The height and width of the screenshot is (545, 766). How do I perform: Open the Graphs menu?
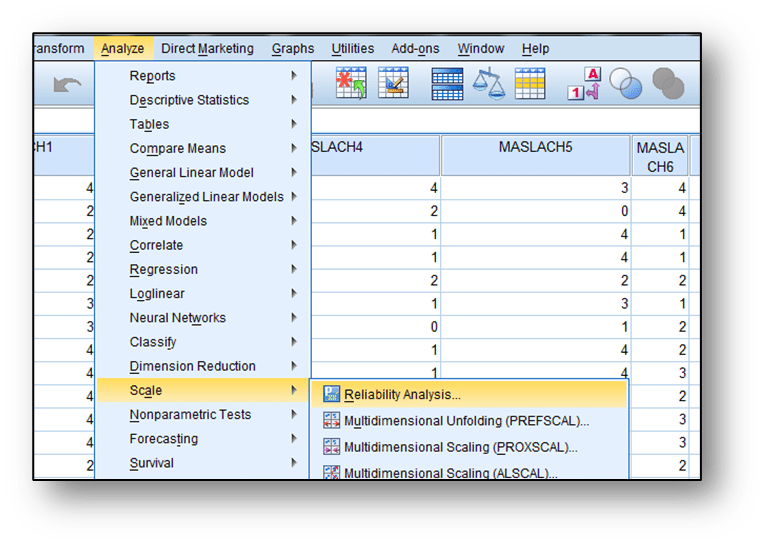point(293,48)
